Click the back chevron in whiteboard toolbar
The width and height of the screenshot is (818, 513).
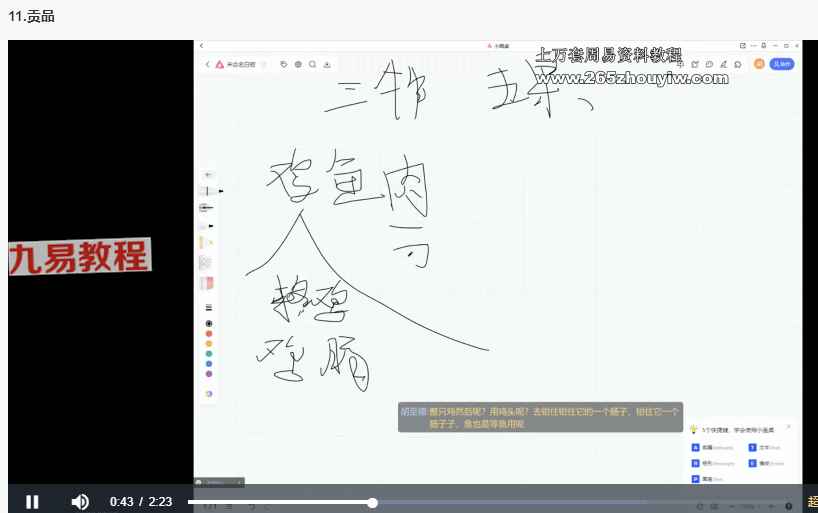208,64
